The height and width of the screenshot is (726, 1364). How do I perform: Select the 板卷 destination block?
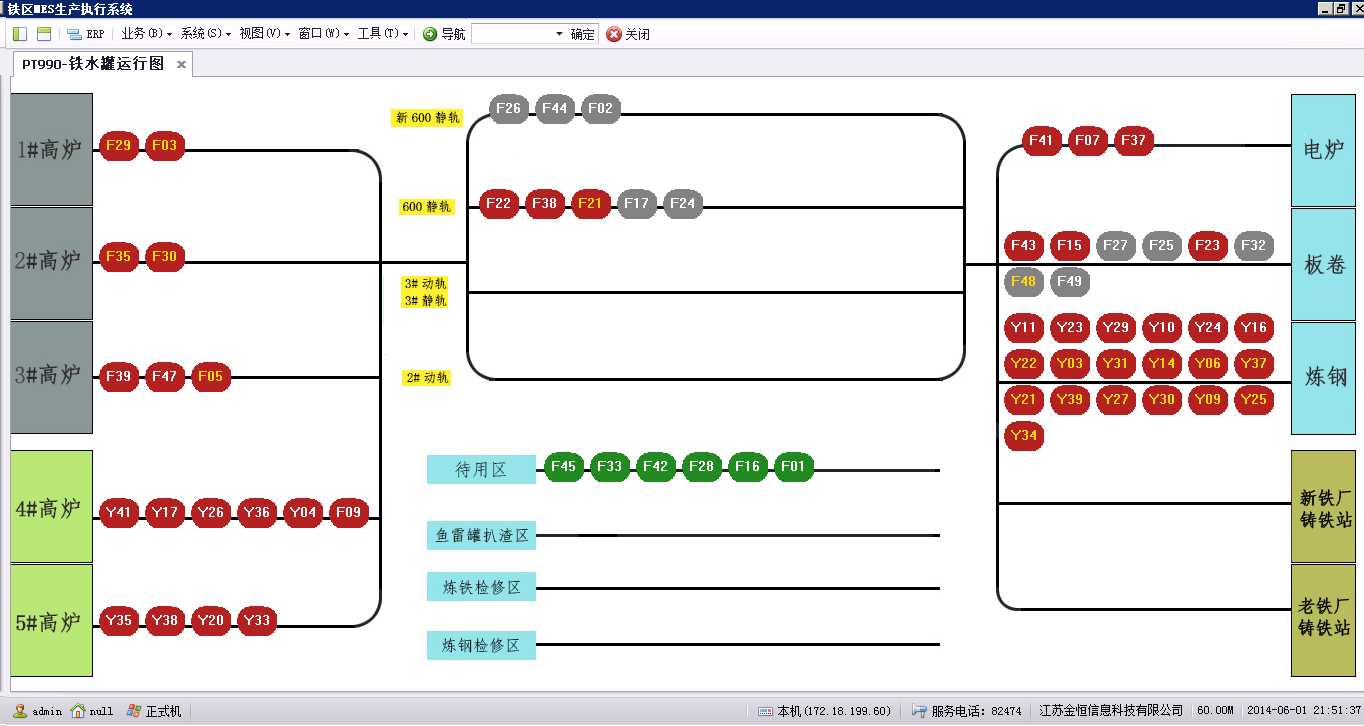pos(1323,264)
